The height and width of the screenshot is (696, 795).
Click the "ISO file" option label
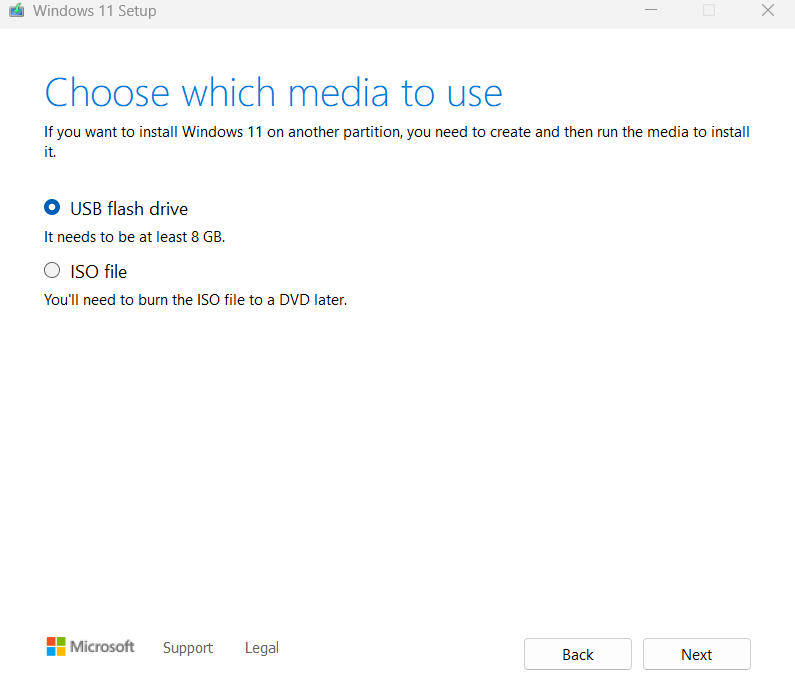[x=98, y=271]
